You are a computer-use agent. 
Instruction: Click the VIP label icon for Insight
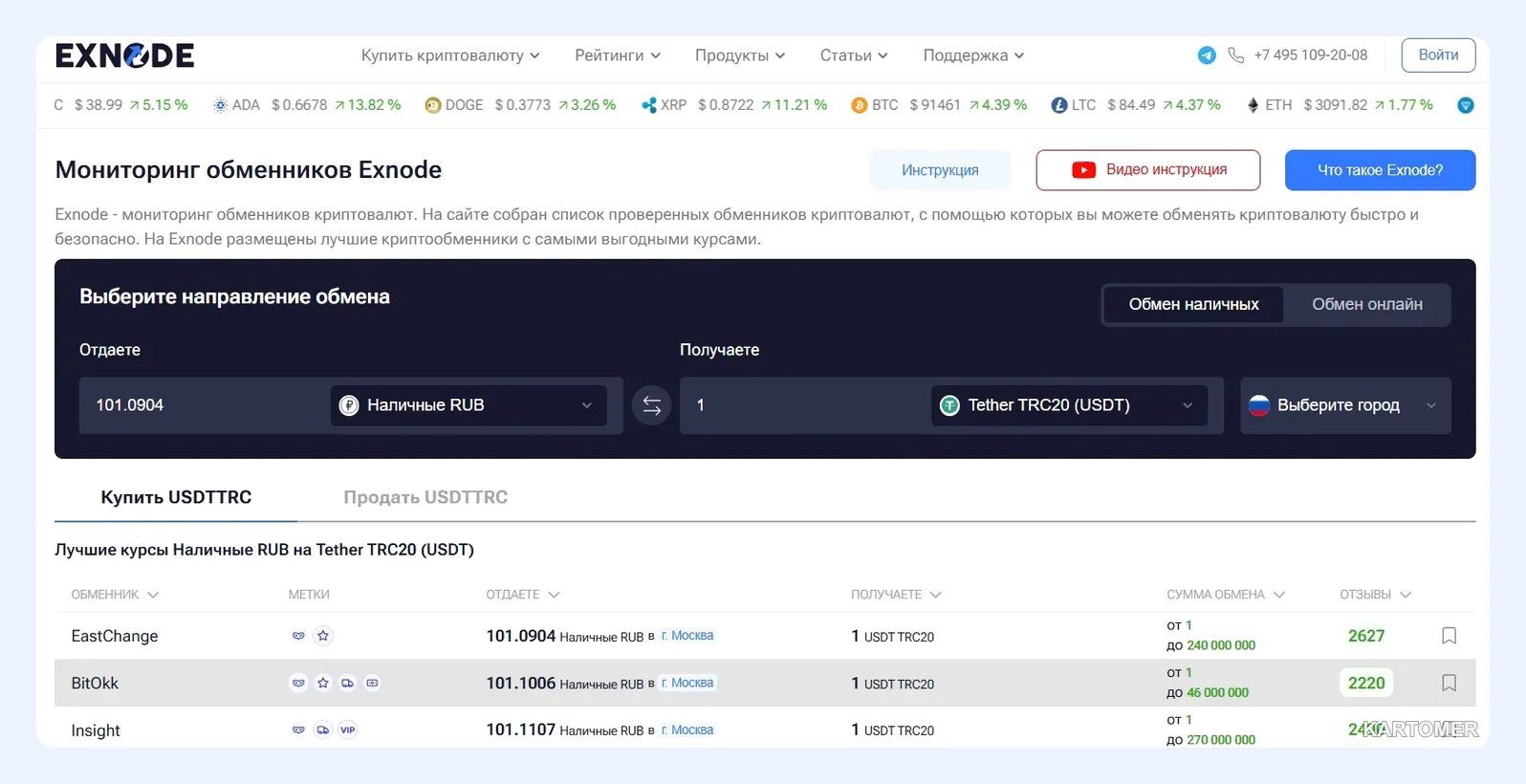(x=348, y=730)
